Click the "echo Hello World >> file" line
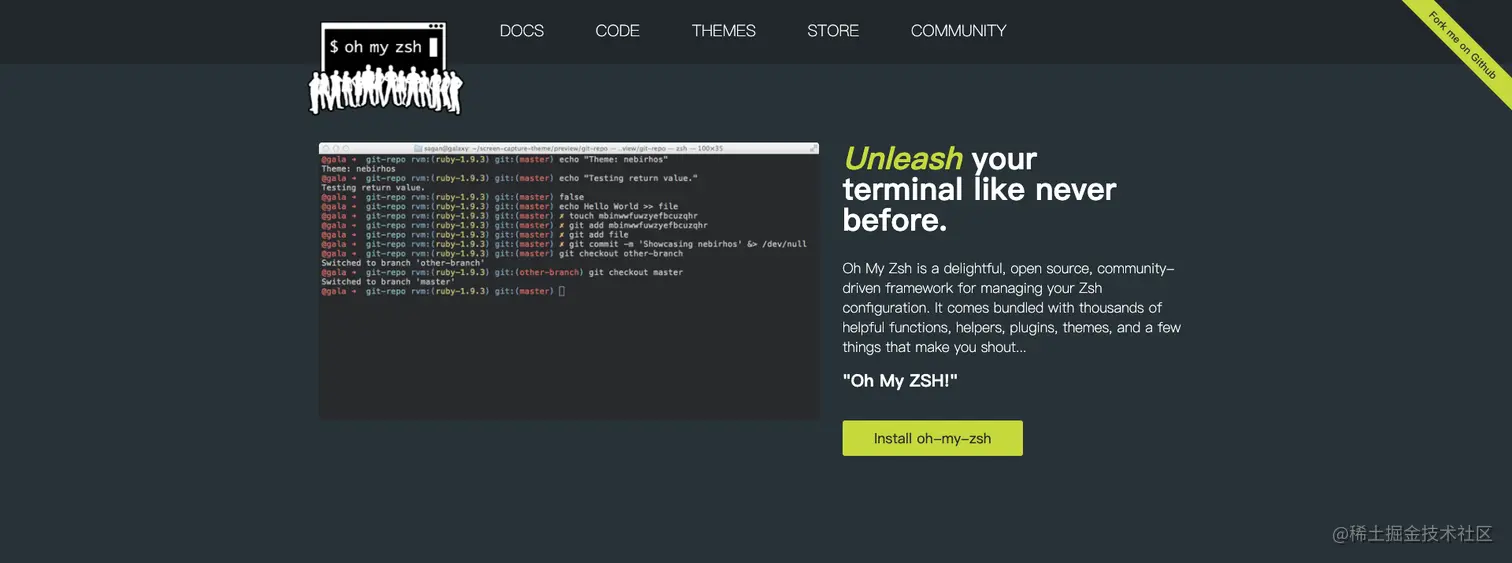 (499, 207)
